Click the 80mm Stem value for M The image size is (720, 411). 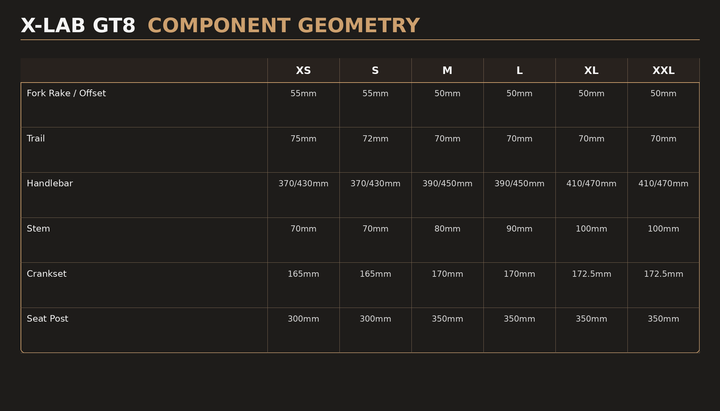[x=447, y=229]
